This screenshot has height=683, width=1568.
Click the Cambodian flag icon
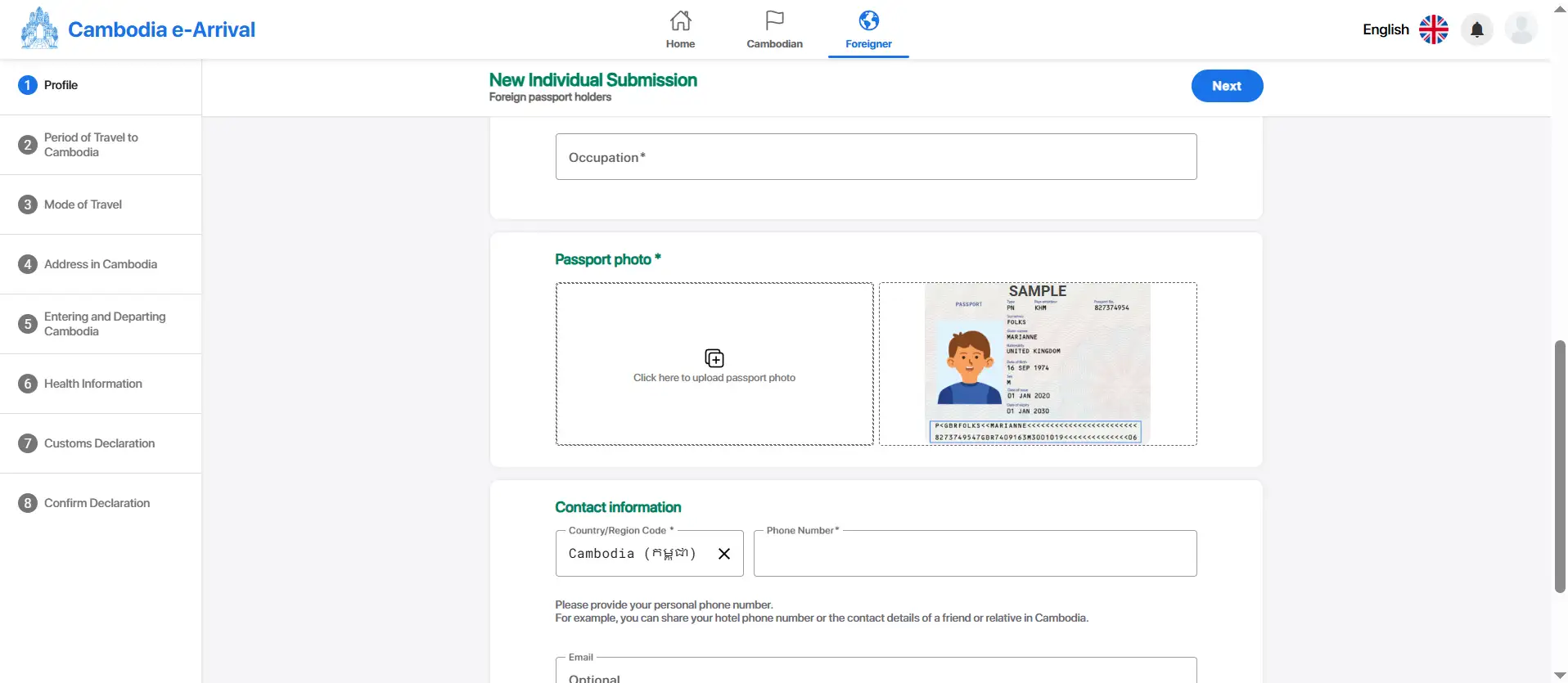pos(774,20)
